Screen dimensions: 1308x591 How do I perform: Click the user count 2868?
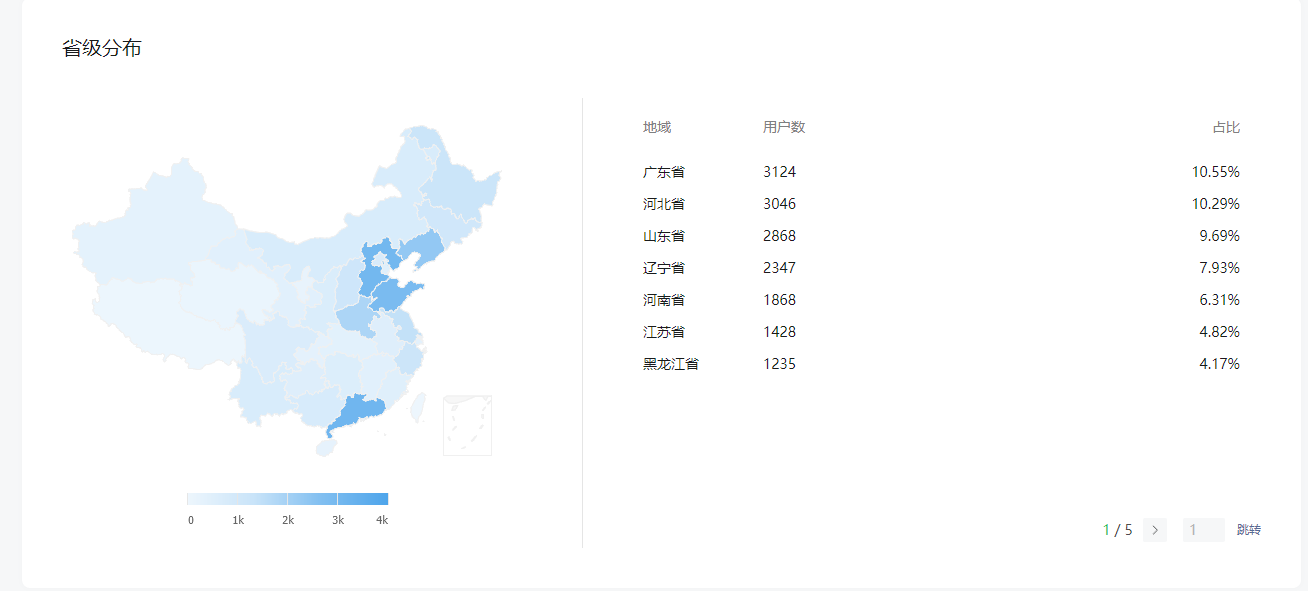point(780,236)
